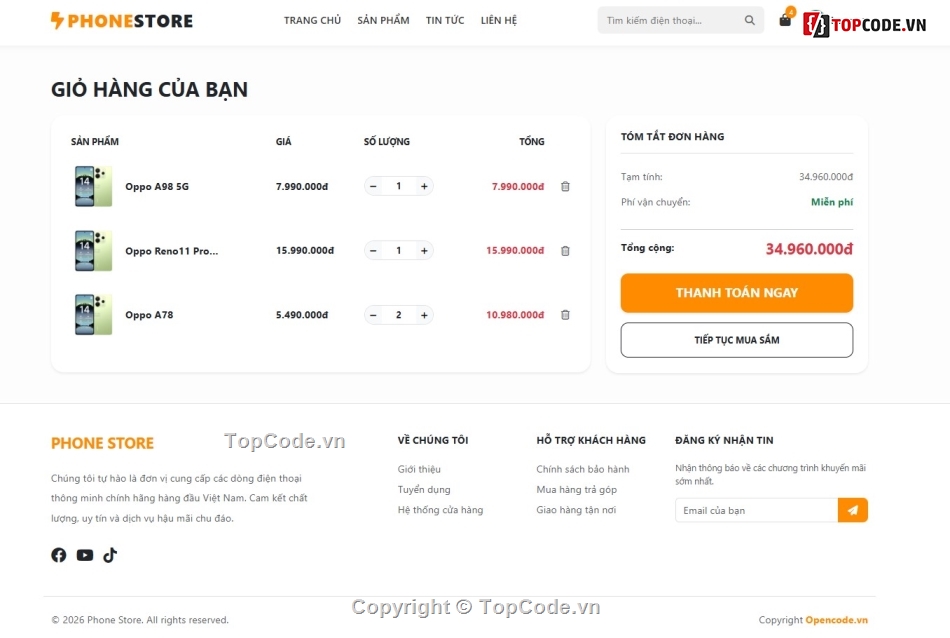Viewport: 950px width, 638px height.
Task: Open the shopping cart icon with badge
Action: click(785, 19)
